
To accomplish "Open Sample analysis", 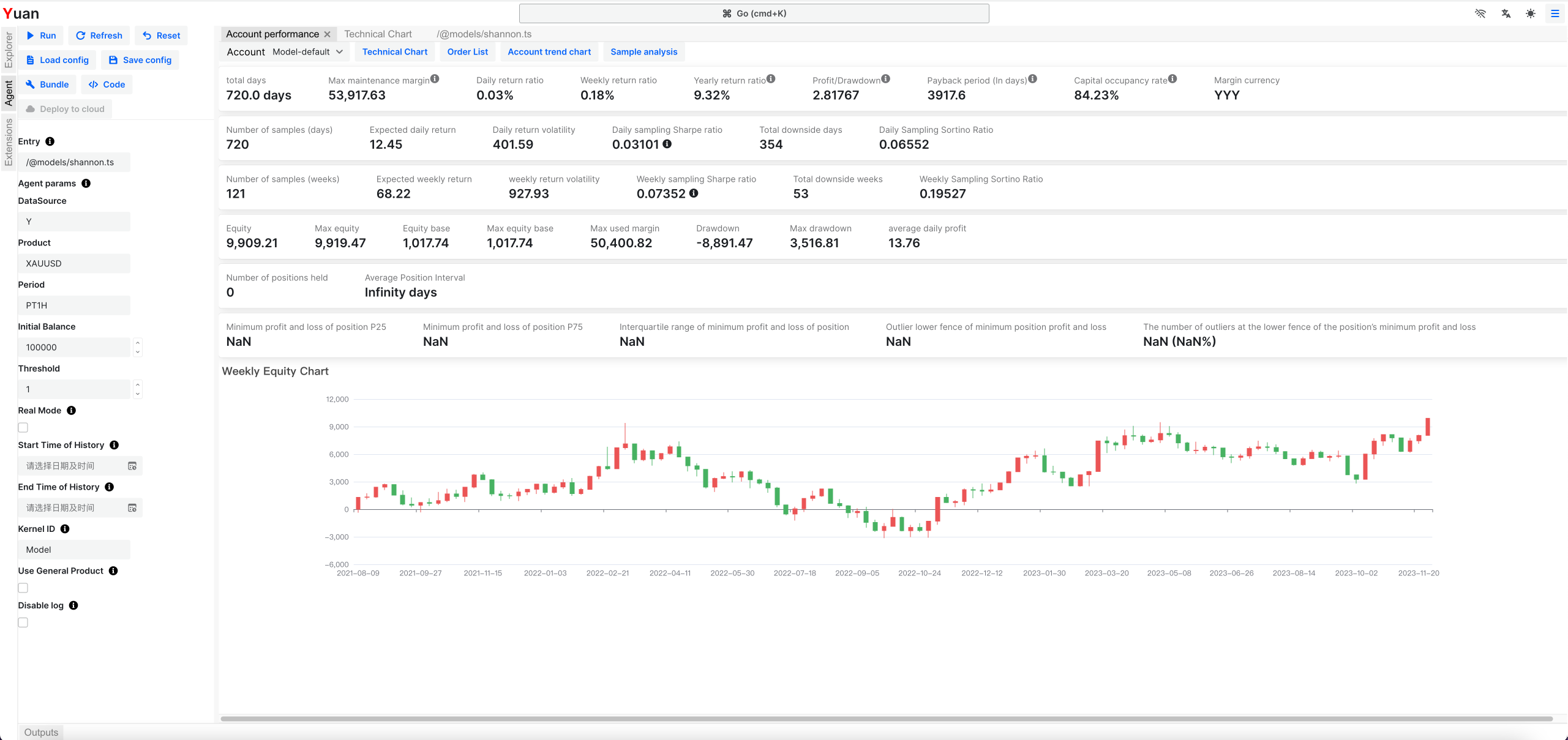I will point(644,52).
